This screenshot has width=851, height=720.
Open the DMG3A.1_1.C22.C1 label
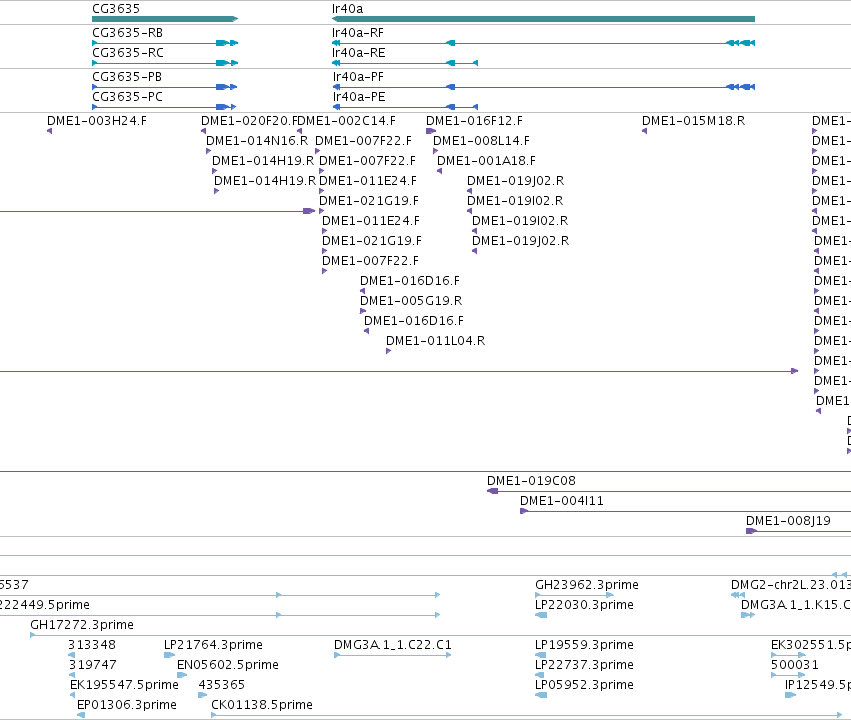(x=393, y=645)
